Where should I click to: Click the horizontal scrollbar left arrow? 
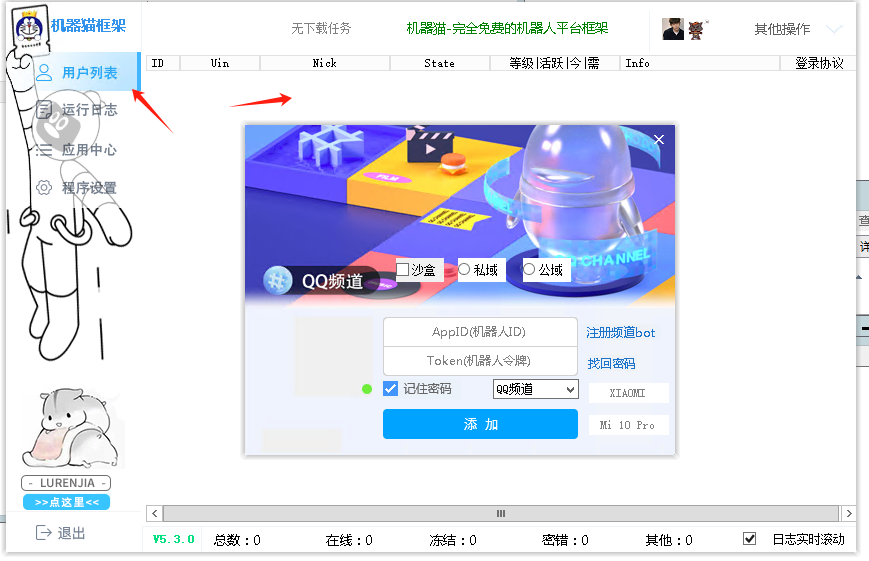(155, 513)
